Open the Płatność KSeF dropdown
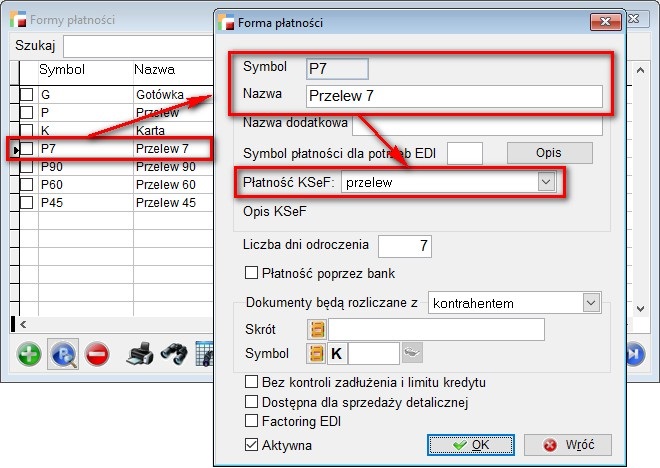The height and width of the screenshot is (468, 660). [545, 182]
